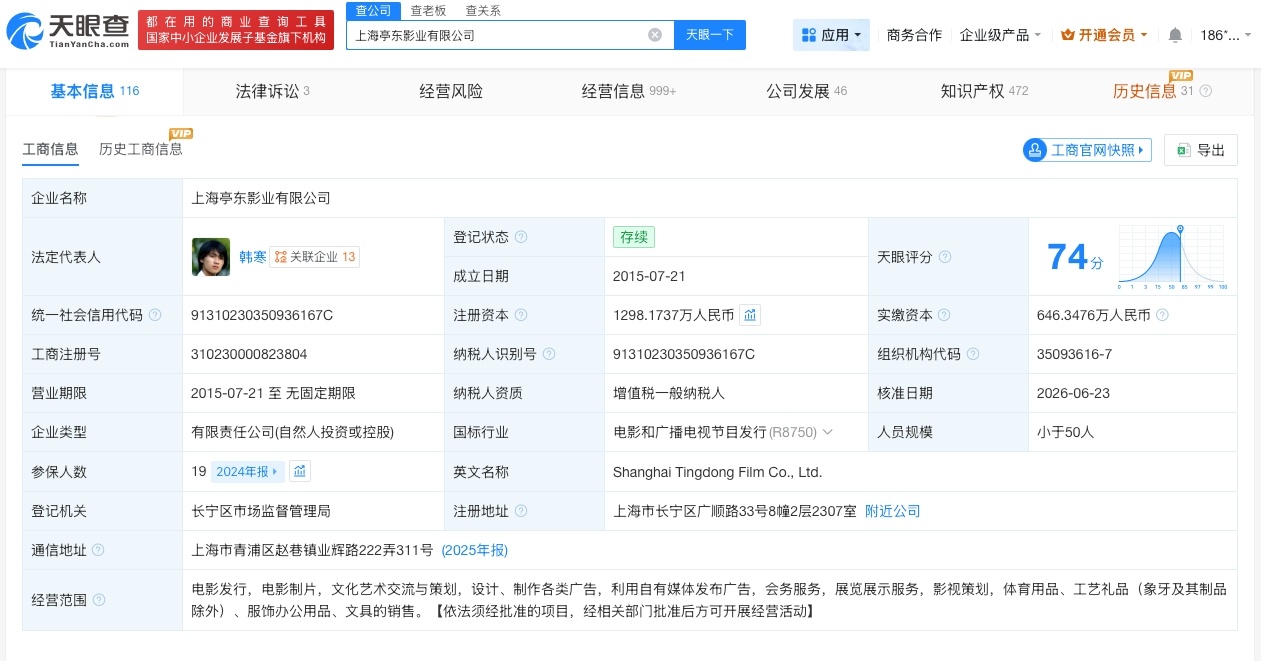Click the help icon next to 注册资本
The height and width of the screenshot is (661, 1261).
pos(521,315)
